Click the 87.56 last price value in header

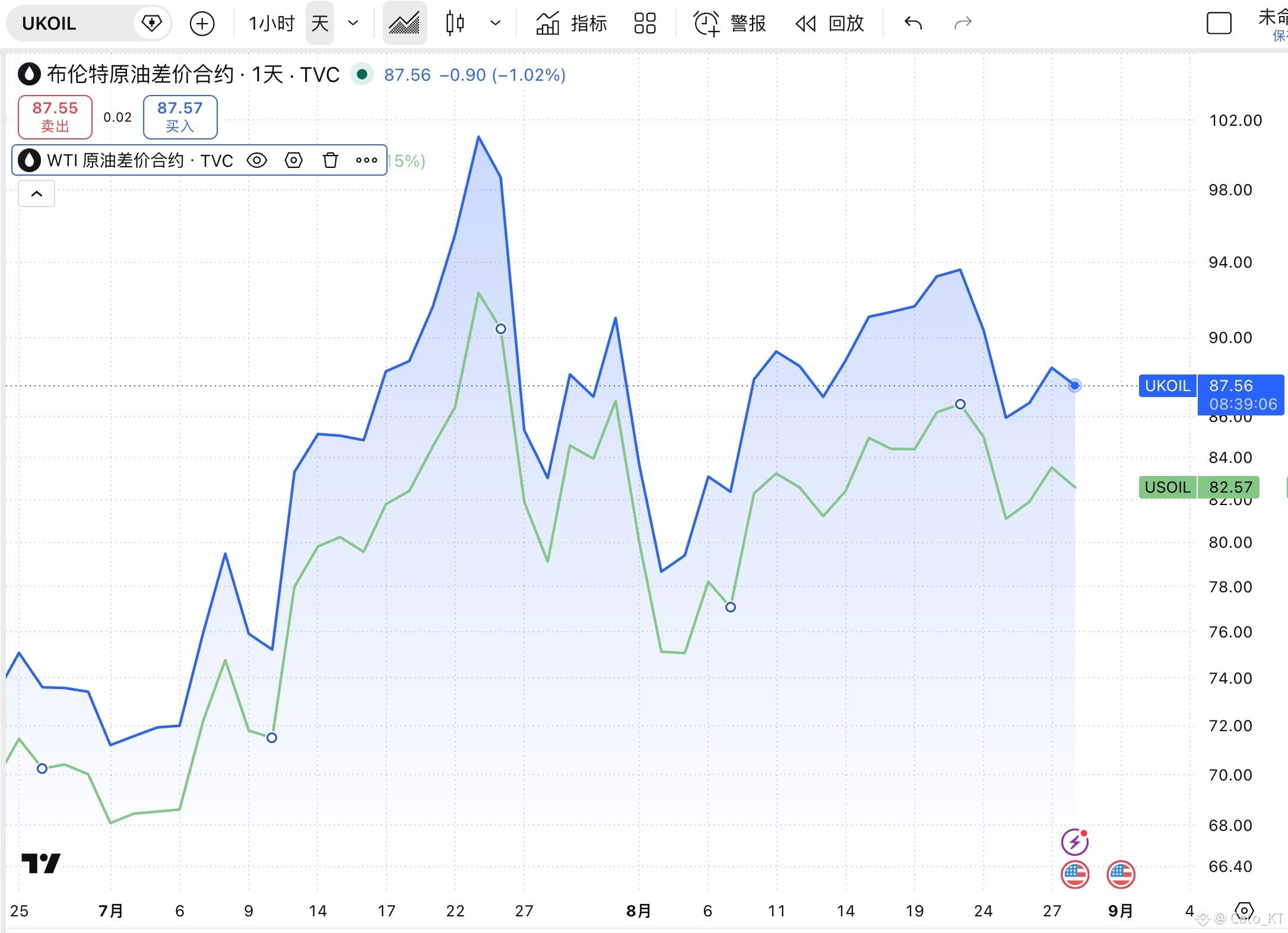click(x=407, y=75)
